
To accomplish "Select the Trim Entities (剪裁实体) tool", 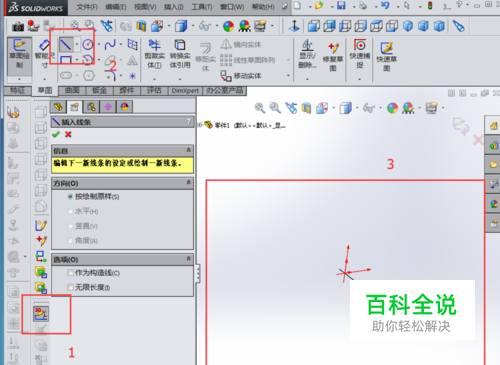I will click(x=154, y=54).
